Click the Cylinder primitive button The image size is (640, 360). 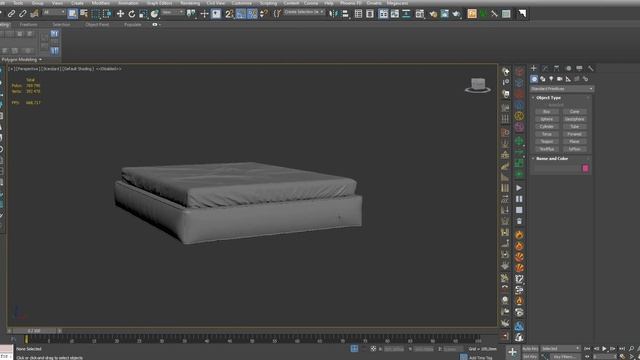(547, 127)
